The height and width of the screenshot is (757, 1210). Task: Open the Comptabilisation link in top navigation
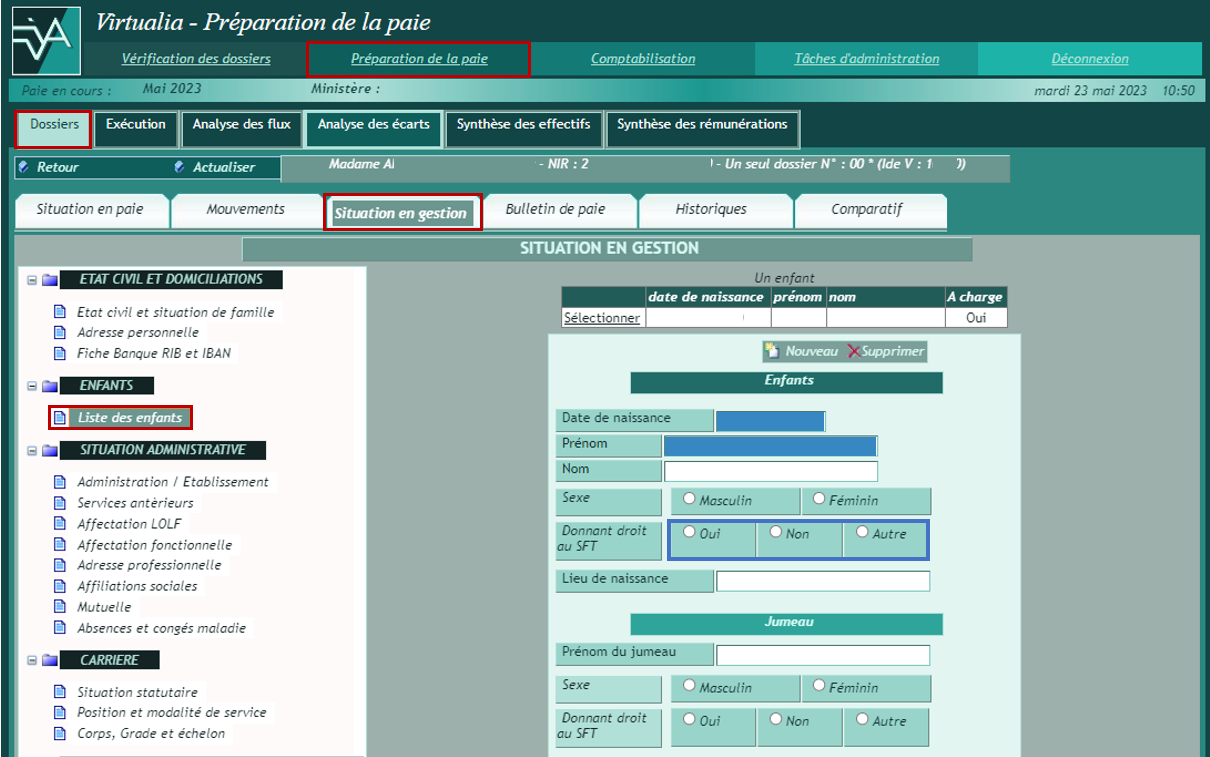point(643,59)
